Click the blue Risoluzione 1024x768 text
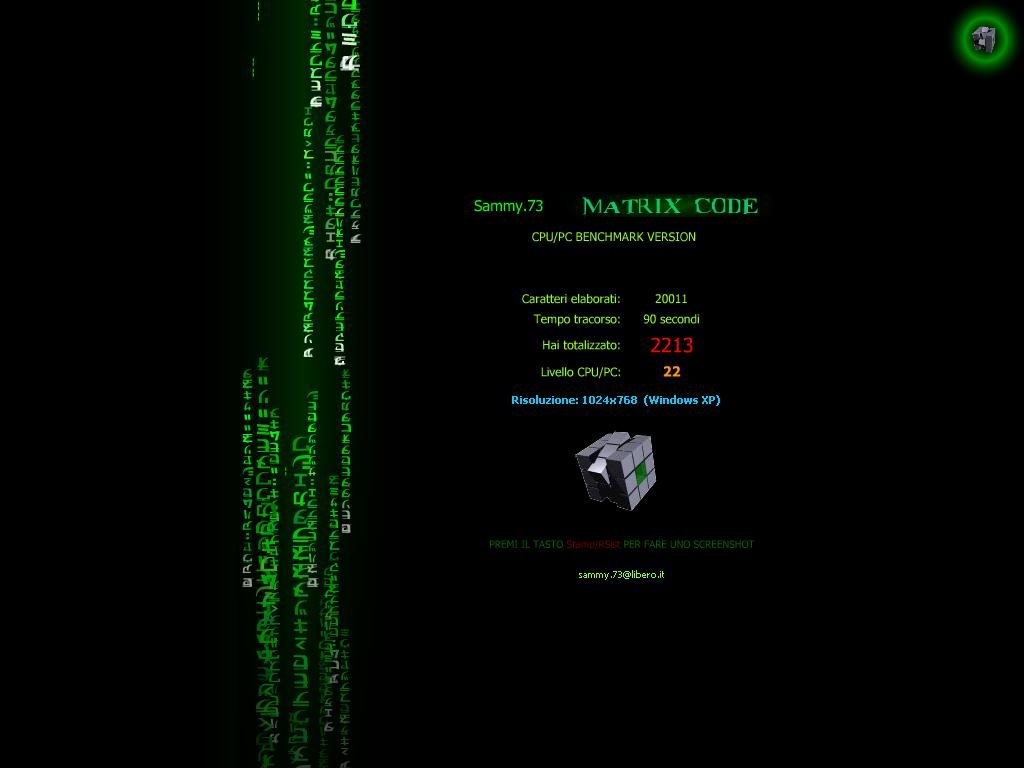Screen dimensions: 1024x769 (574, 400)
